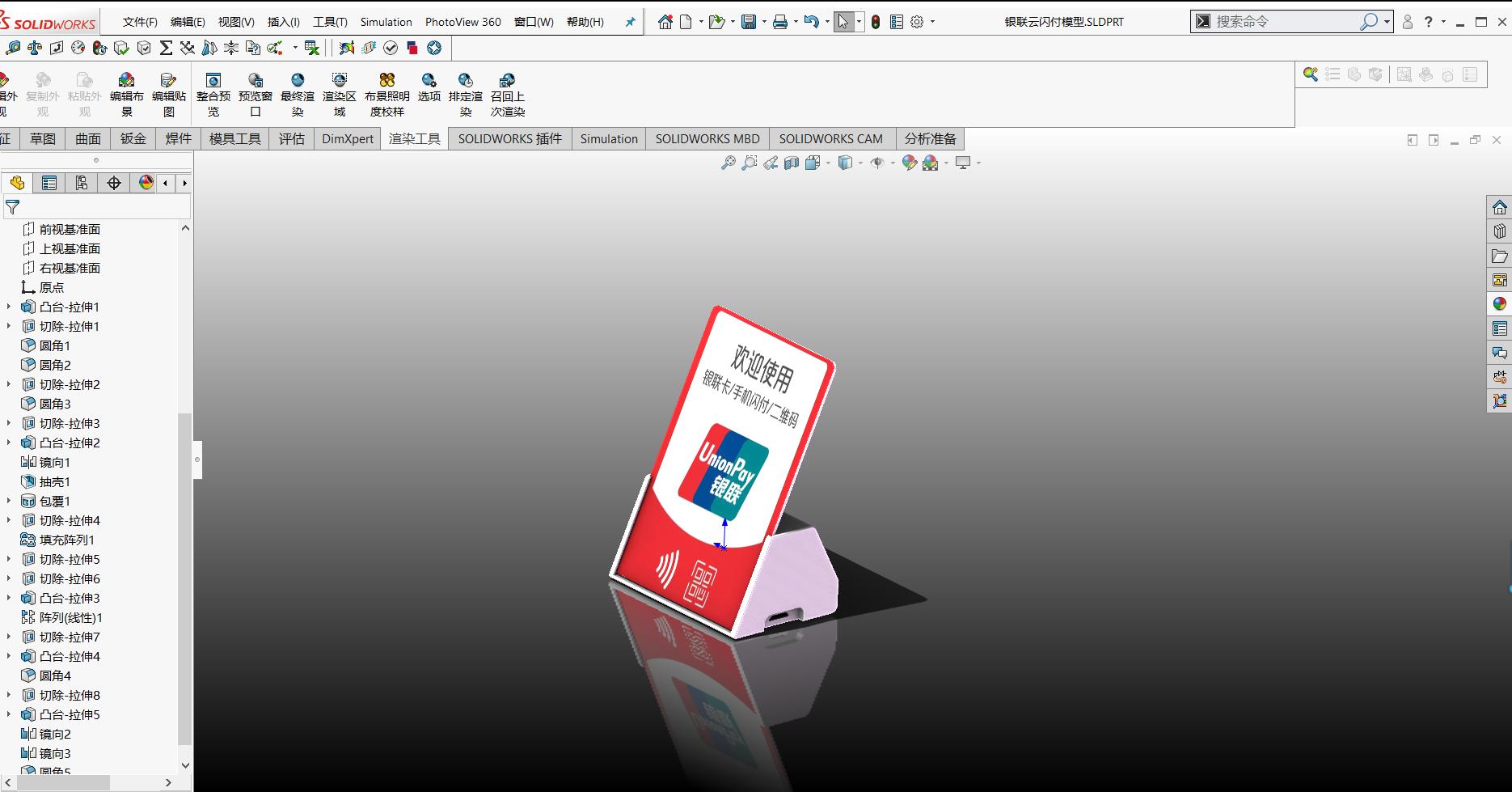1512x792 pixels.
Task: Open Design Library in right task pane
Action: [1500, 231]
